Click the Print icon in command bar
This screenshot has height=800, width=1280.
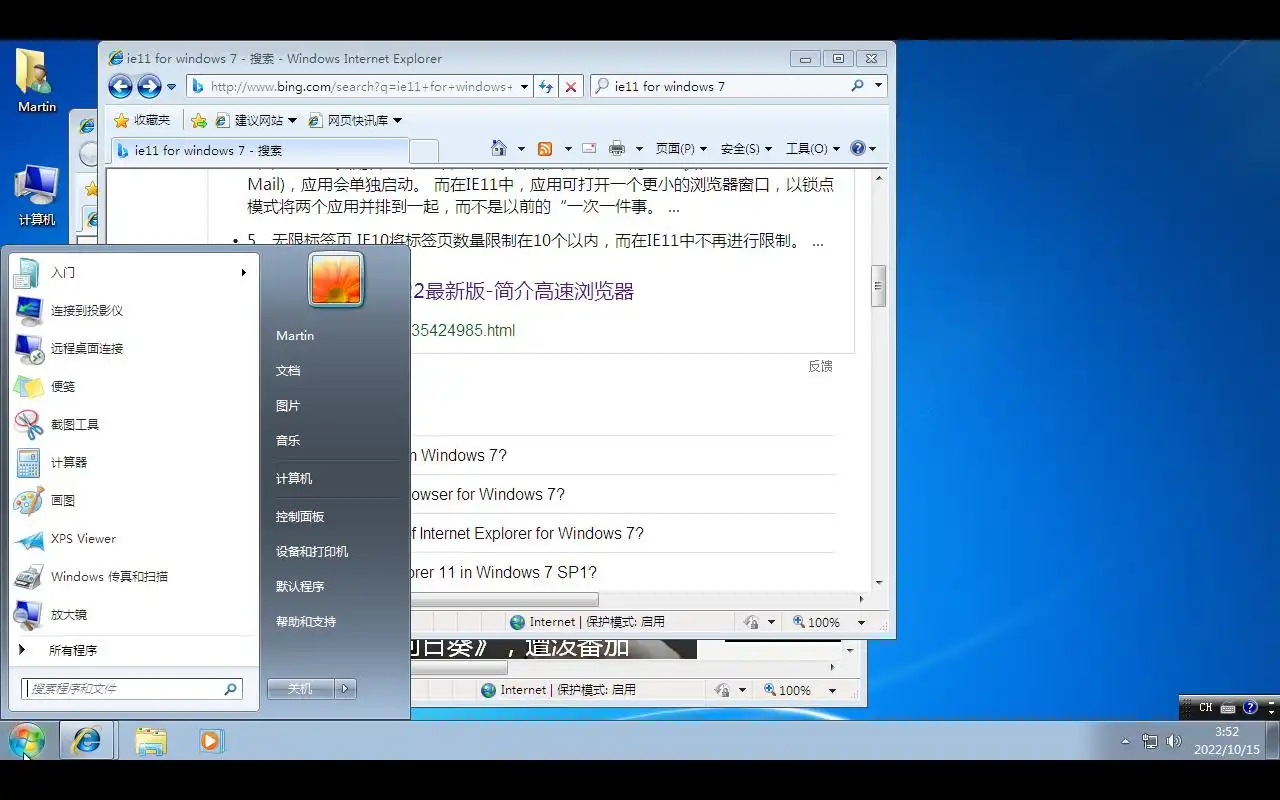click(617, 148)
